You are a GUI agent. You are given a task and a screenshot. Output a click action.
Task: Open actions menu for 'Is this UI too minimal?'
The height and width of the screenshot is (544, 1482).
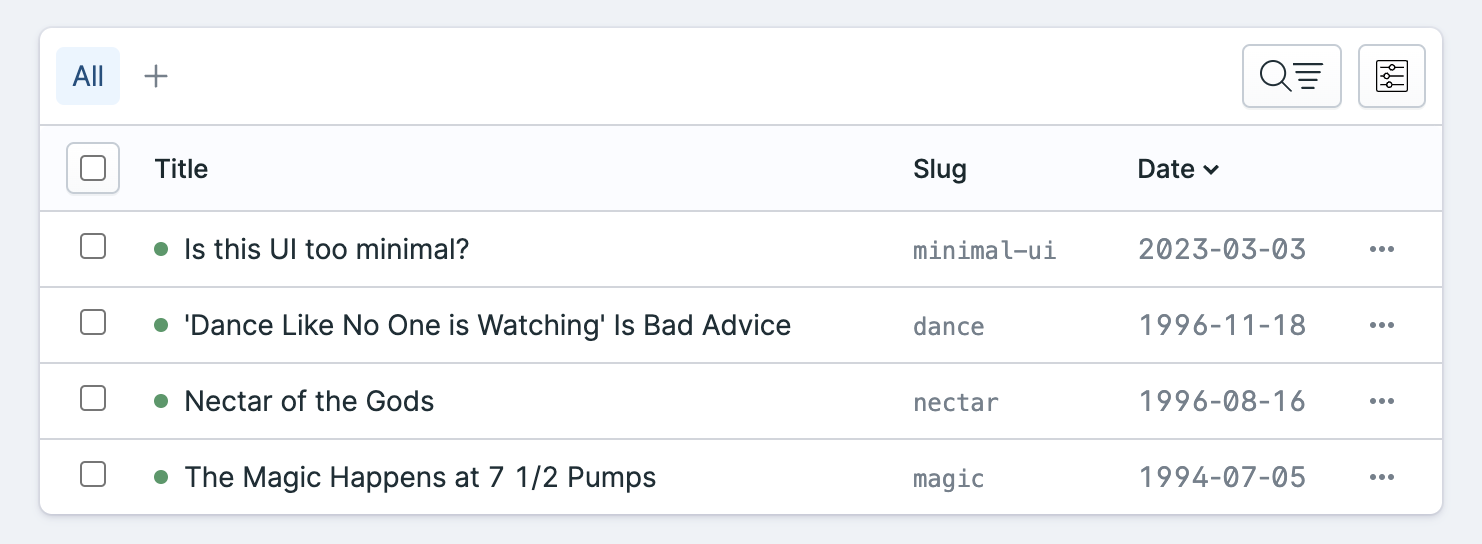[1381, 249]
